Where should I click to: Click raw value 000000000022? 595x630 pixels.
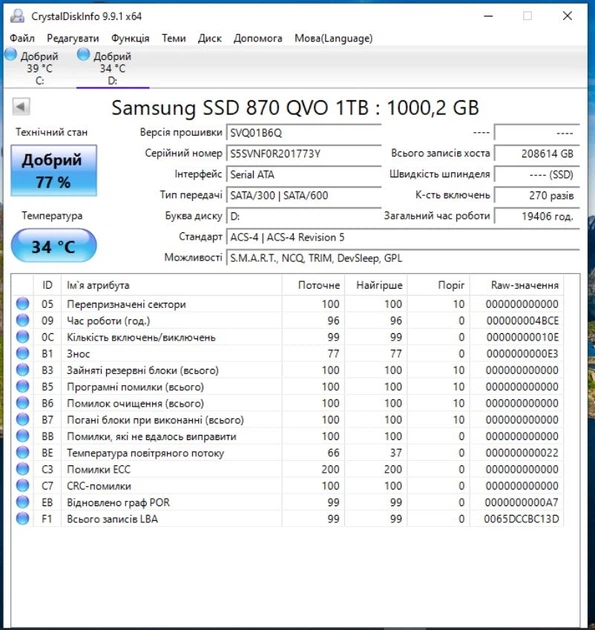pos(522,453)
